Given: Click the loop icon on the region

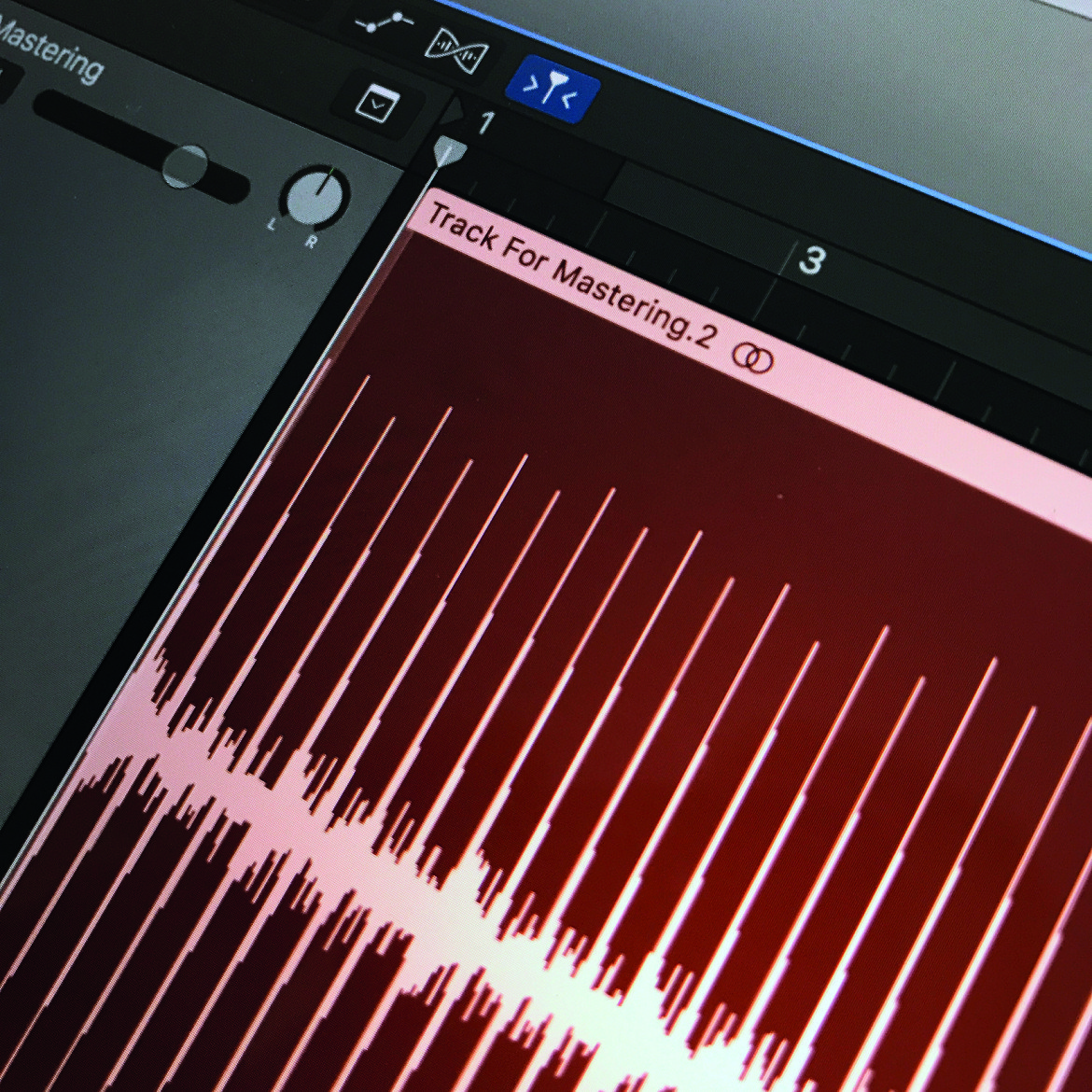Looking at the screenshot, I should click(x=753, y=358).
